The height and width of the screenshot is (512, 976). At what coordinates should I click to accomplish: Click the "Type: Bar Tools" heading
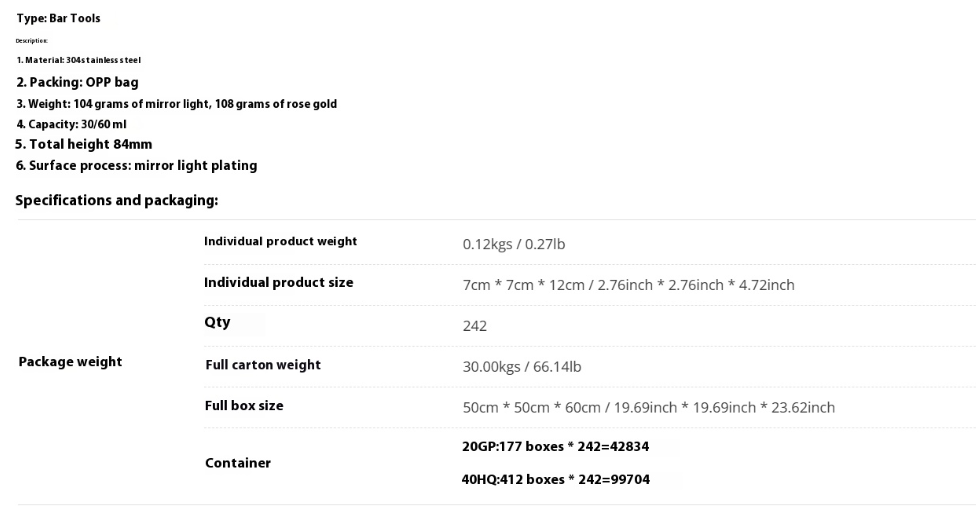pos(58,19)
